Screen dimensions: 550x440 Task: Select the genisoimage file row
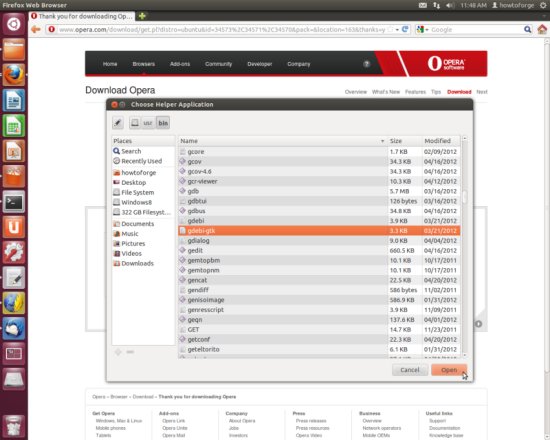[319, 300]
